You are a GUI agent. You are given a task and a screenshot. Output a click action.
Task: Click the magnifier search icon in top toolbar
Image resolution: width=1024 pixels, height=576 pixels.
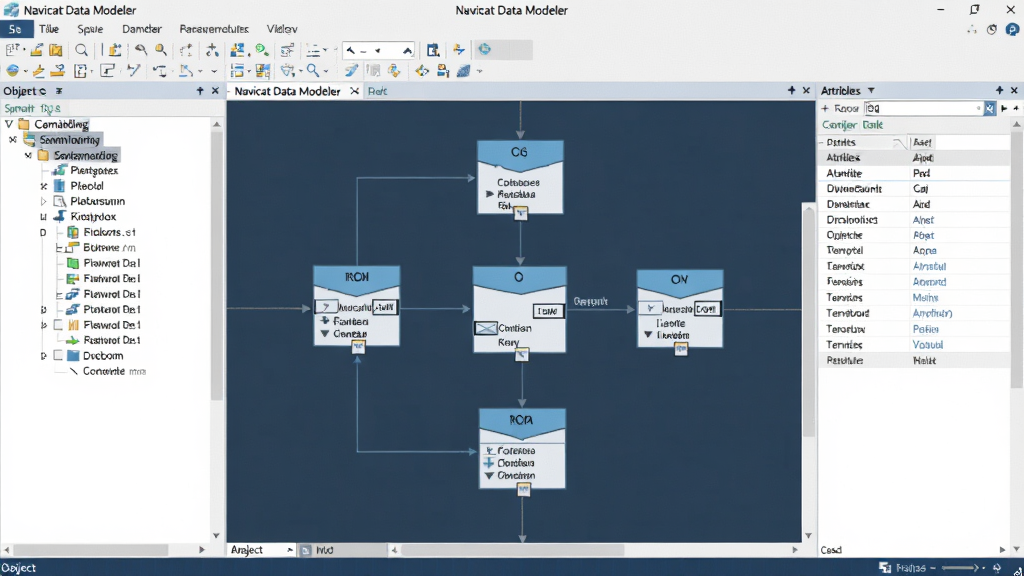[81, 50]
